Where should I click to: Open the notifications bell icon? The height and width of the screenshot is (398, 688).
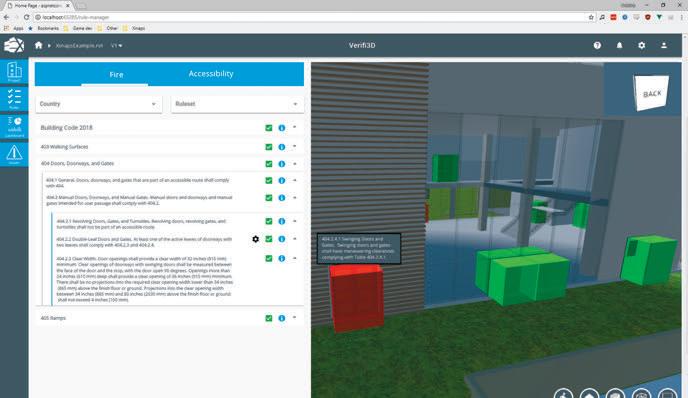619,45
